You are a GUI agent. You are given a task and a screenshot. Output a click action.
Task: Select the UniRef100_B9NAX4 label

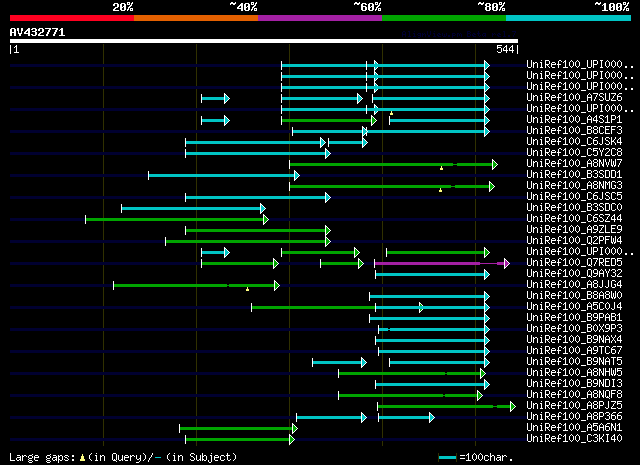[x=574, y=340]
